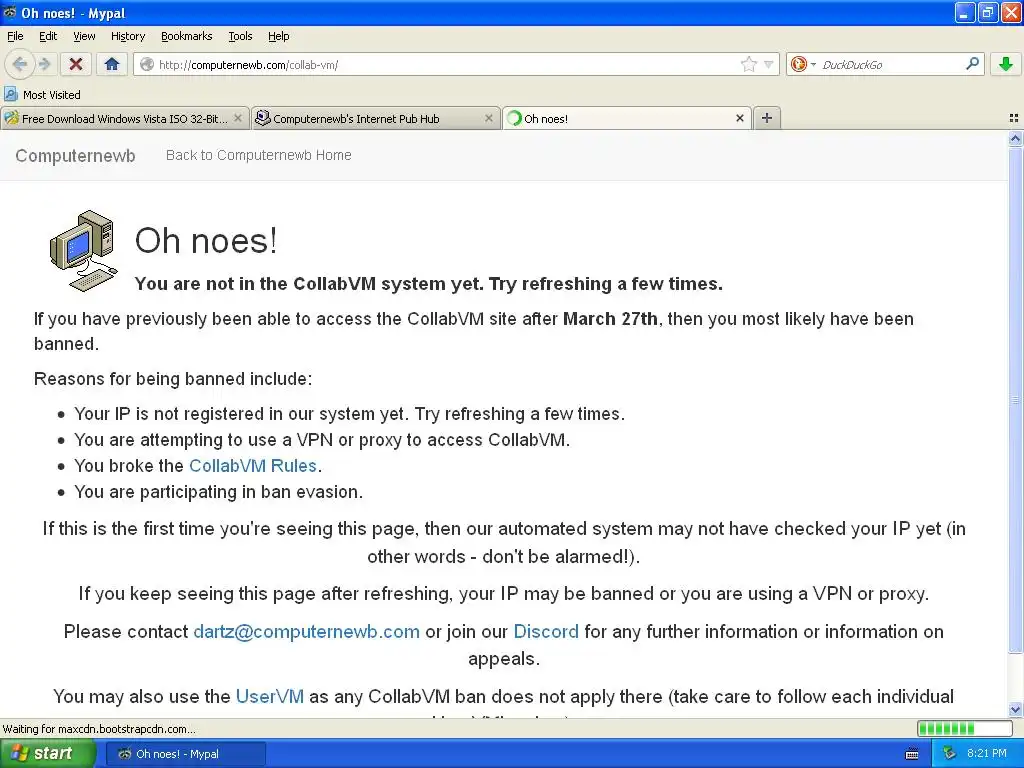Go forward with the forward arrow button
1024x768 pixels.
click(44, 64)
